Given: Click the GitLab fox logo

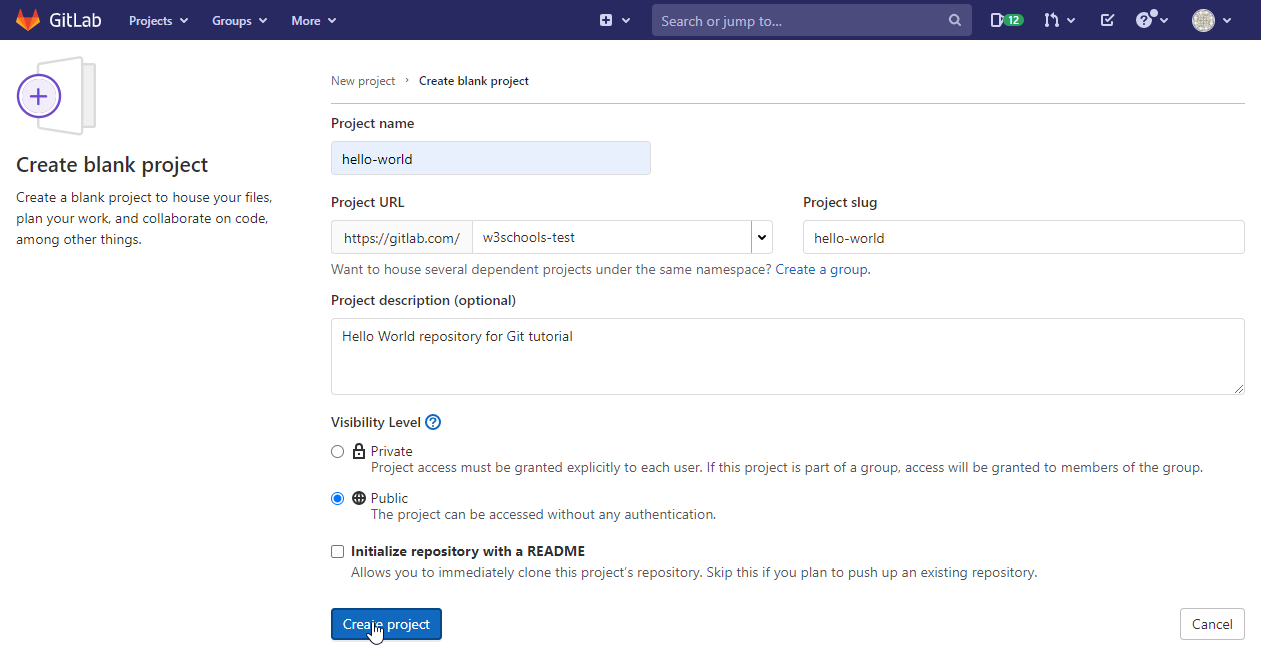Looking at the screenshot, I should coord(28,20).
